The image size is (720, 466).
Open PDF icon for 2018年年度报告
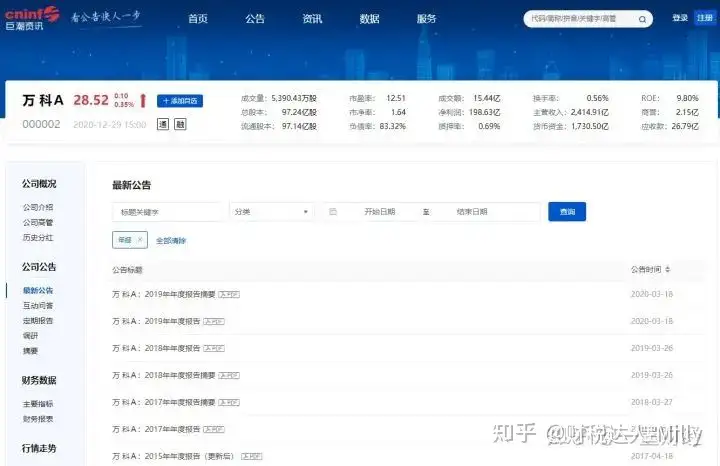214,348
